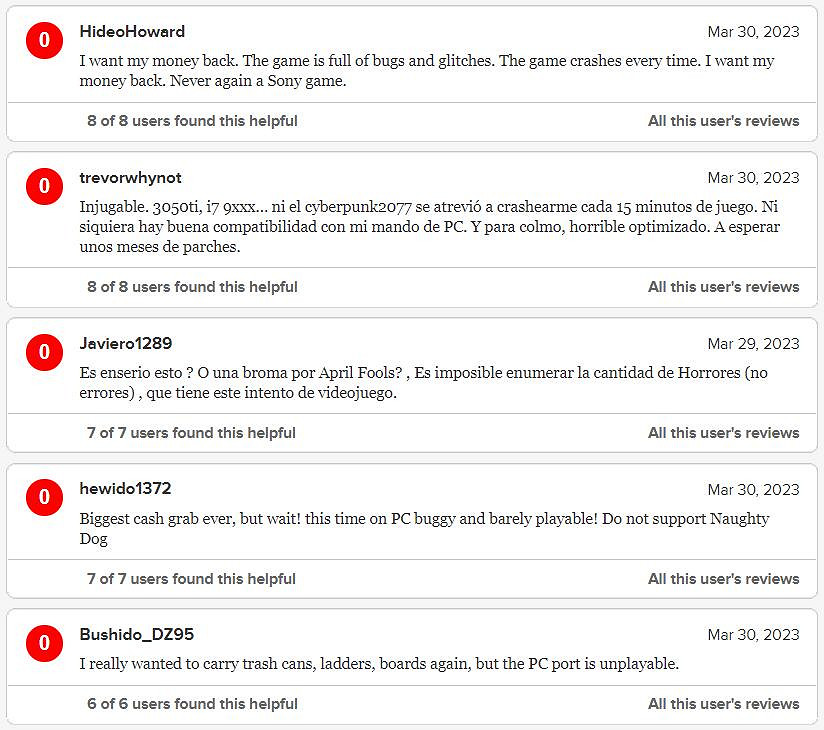View all of Bushido_DZ95's reviews
824x730 pixels.
[x=723, y=704]
